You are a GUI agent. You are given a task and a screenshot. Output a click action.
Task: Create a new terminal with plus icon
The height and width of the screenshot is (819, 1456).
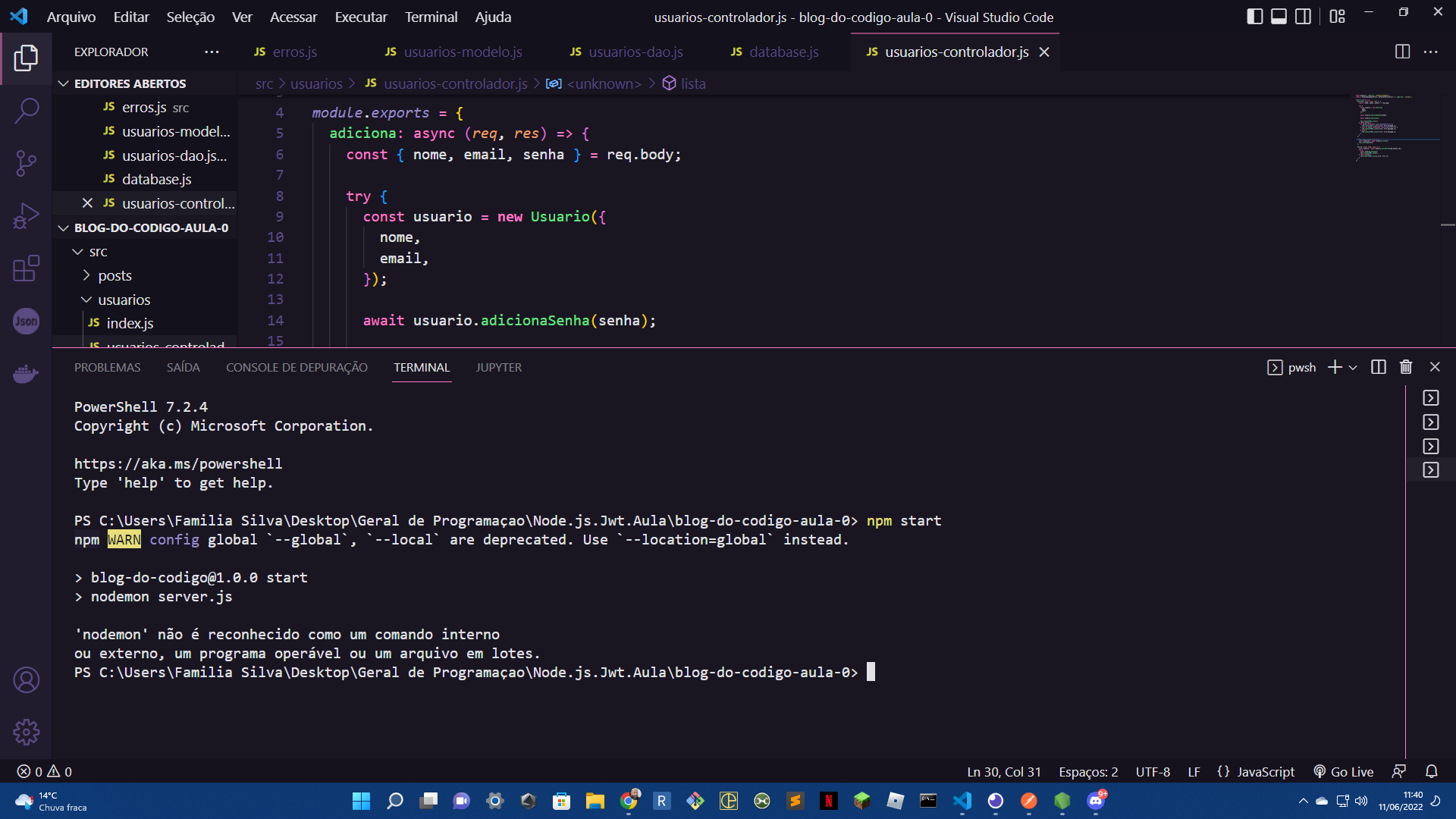coord(1335,367)
